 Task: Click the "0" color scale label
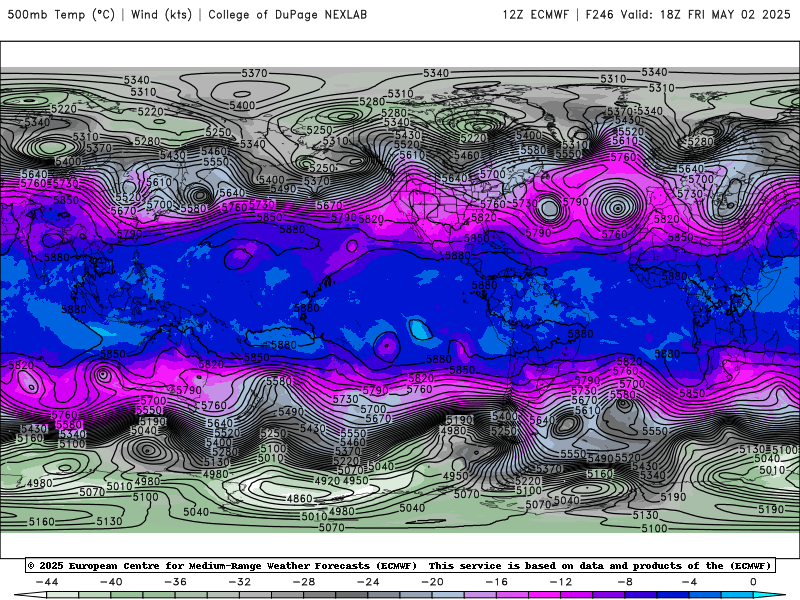point(753,582)
